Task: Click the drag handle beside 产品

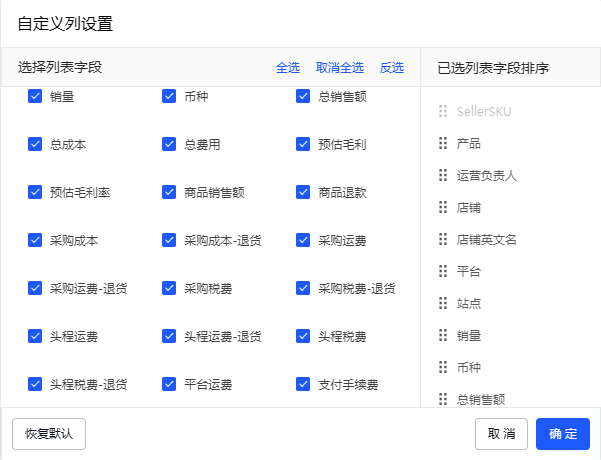Action: click(443, 143)
